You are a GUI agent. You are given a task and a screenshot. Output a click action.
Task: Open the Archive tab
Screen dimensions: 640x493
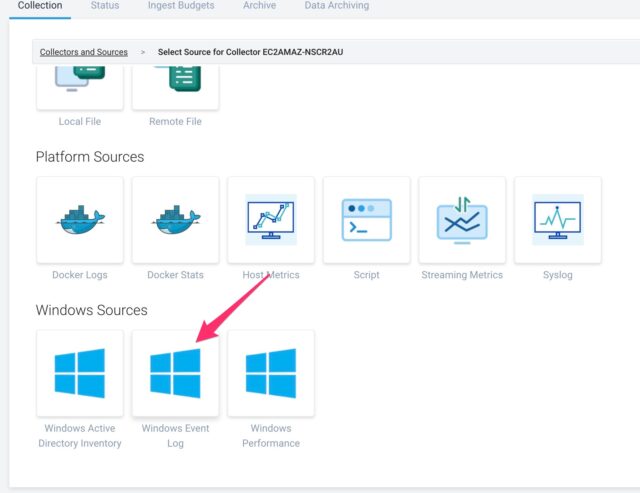coord(260,6)
